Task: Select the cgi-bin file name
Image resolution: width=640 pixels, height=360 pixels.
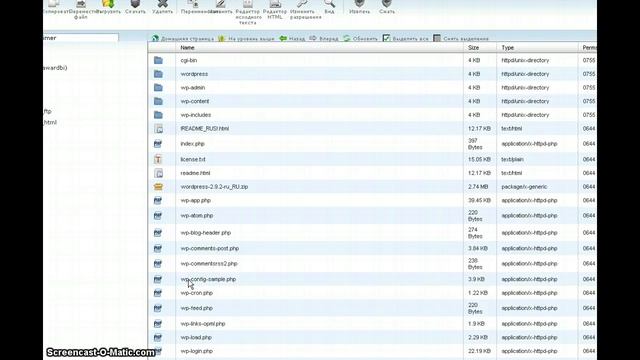Action: (x=189, y=60)
